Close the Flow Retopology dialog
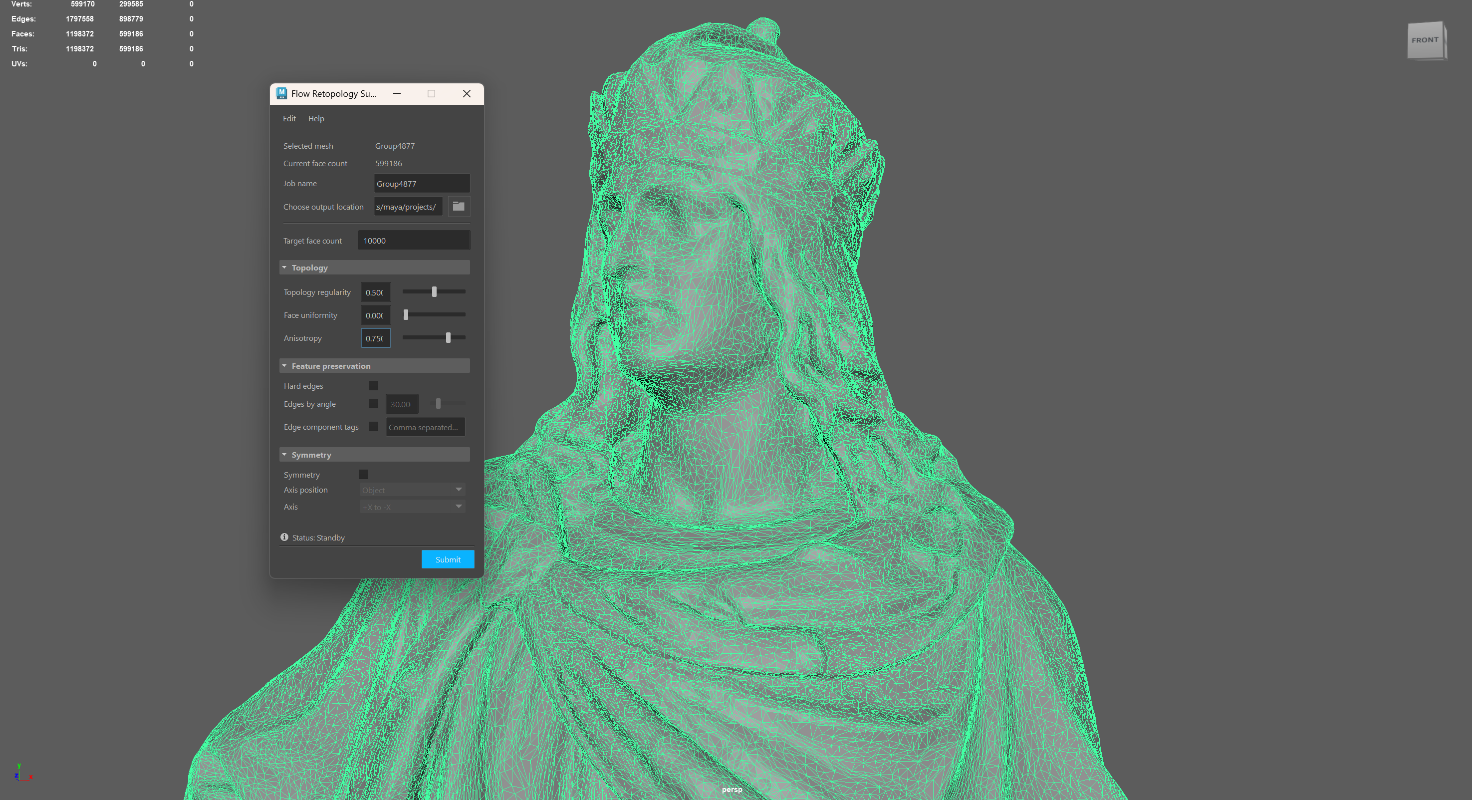The width and height of the screenshot is (1472, 800). [466, 94]
